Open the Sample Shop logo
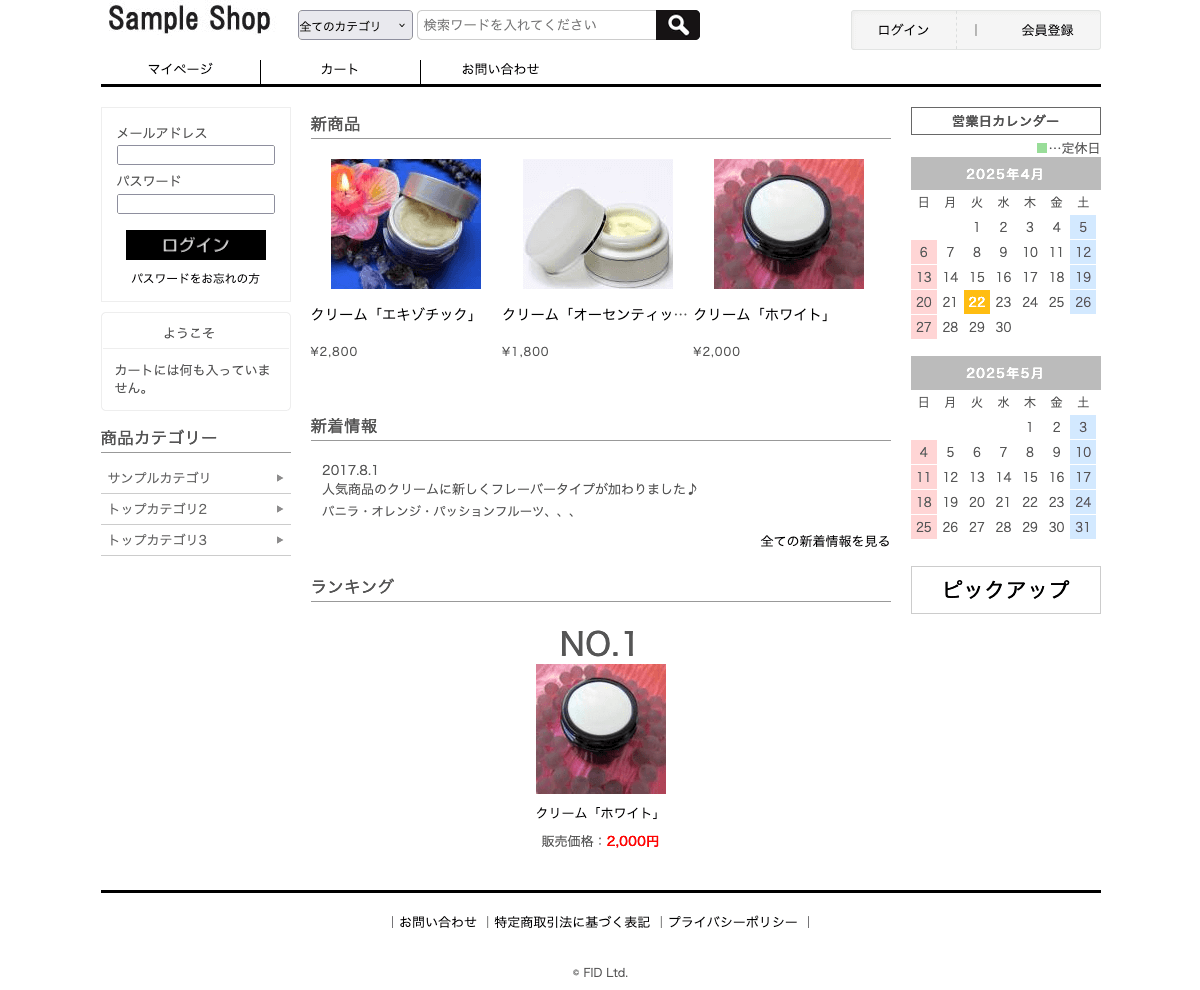This screenshot has width=1200, height=990. pyautogui.click(x=189, y=19)
